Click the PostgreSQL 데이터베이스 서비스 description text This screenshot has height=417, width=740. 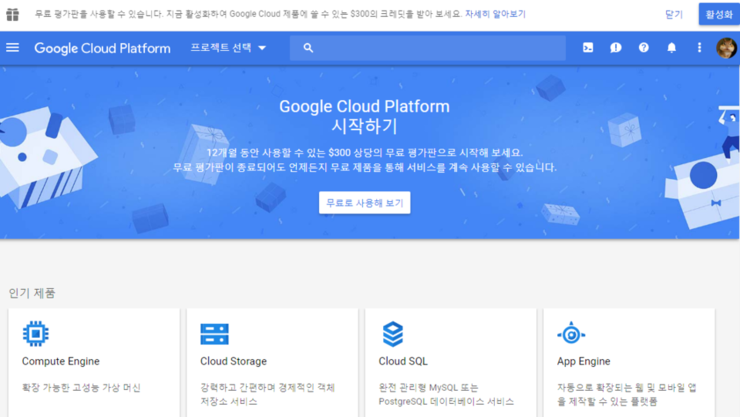[x=446, y=401]
